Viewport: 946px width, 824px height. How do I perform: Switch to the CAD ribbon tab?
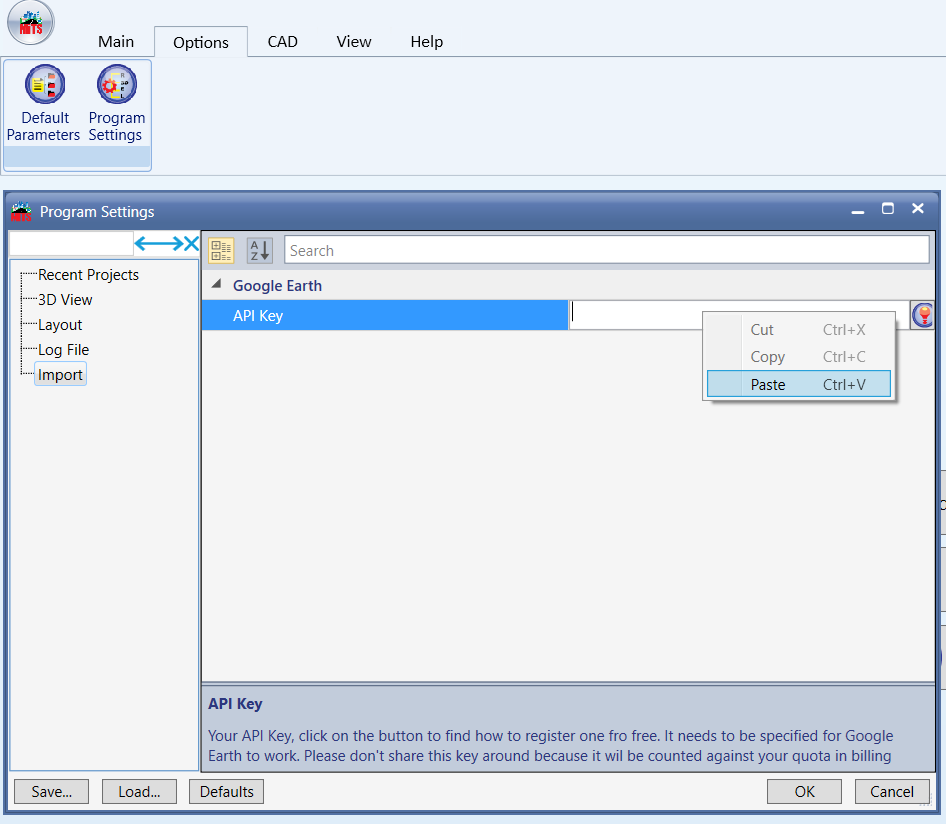pyautogui.click(x=282, y=42)
